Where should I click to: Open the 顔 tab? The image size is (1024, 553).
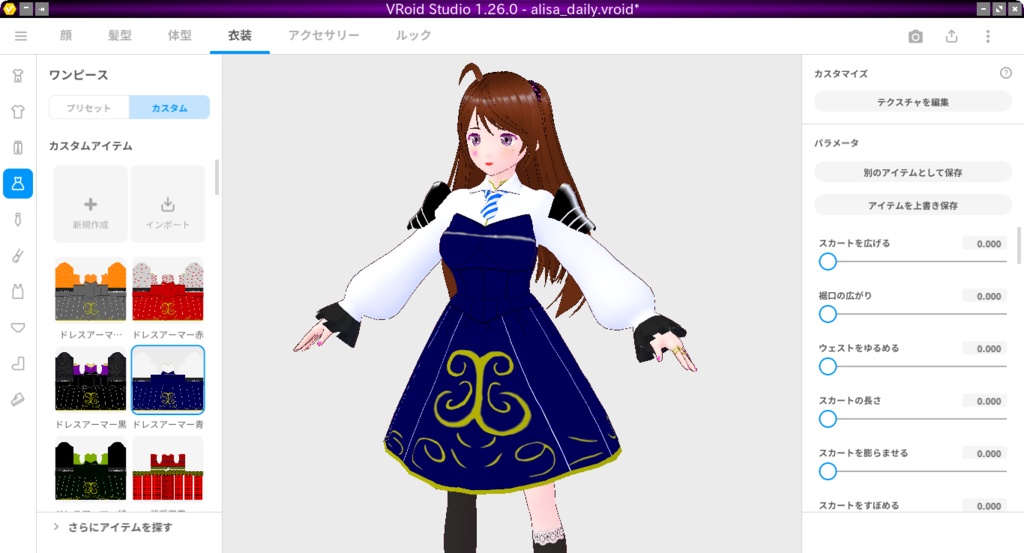click(x=66, y=35)
